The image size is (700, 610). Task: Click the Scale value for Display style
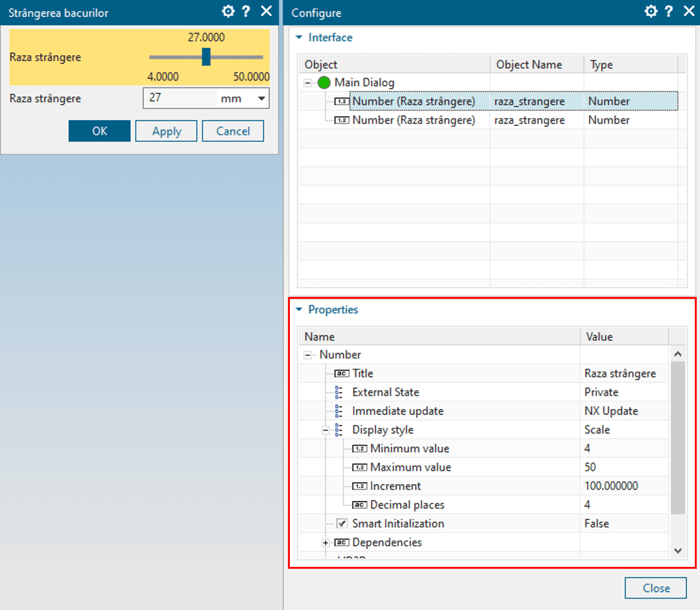point(625,430)
